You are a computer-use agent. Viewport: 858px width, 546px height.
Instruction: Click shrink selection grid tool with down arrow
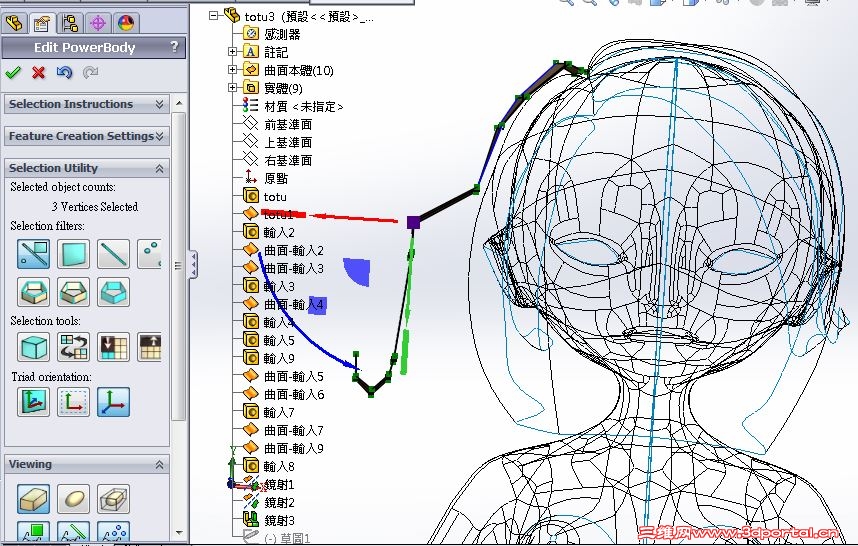click(113, 347)
